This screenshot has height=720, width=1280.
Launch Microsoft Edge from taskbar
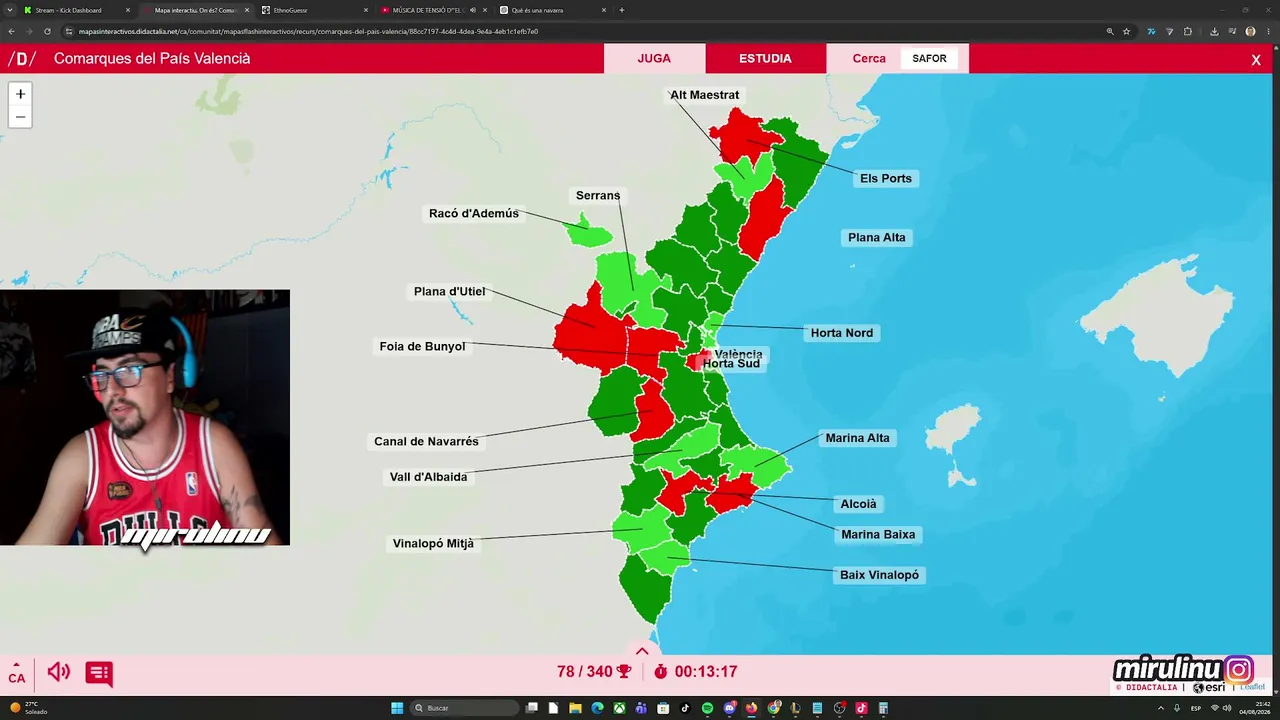click(597, 708)
